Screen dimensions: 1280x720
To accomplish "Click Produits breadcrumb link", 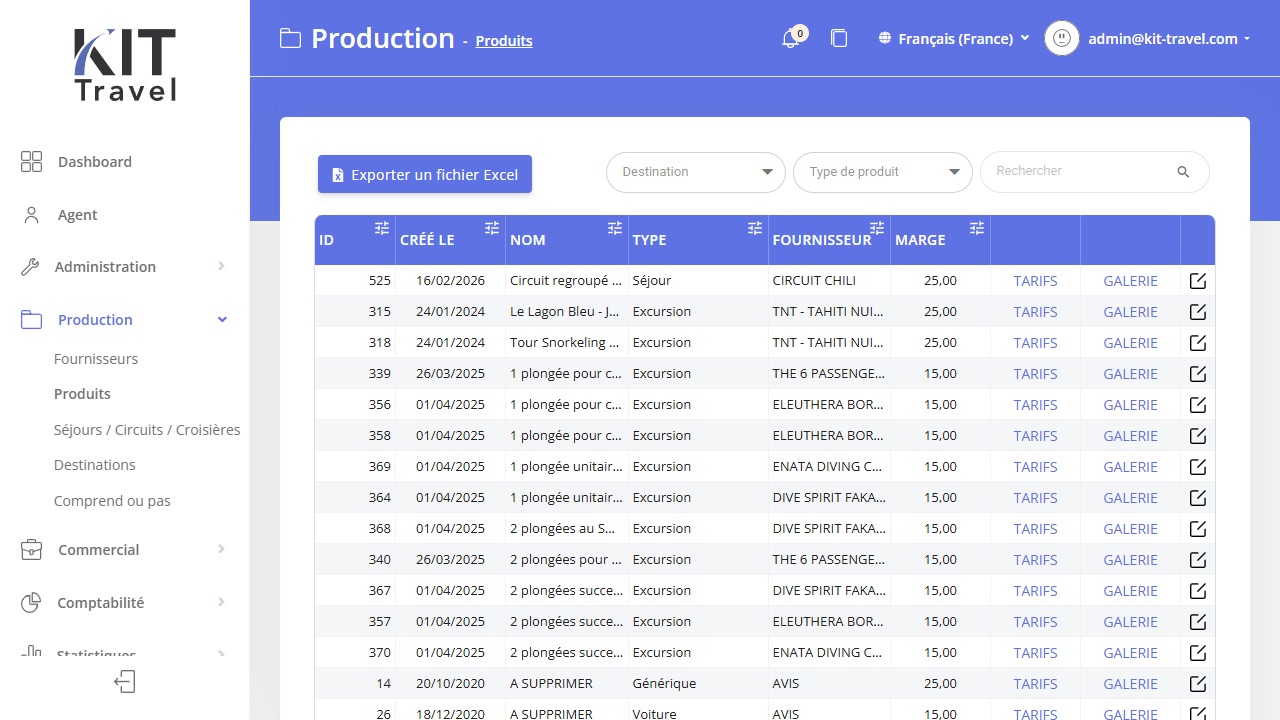I will (504, 41).
